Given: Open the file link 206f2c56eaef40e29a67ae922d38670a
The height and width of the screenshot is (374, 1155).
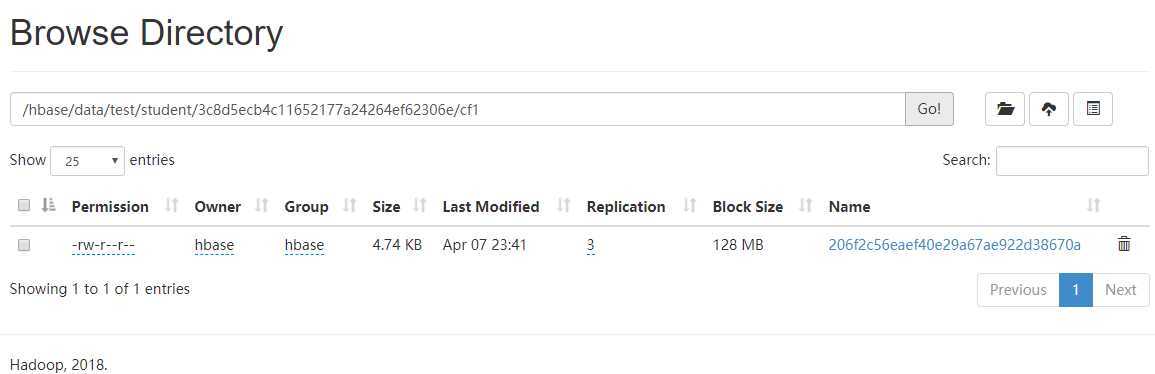Looking at the screenshot, I should [955, 245].
